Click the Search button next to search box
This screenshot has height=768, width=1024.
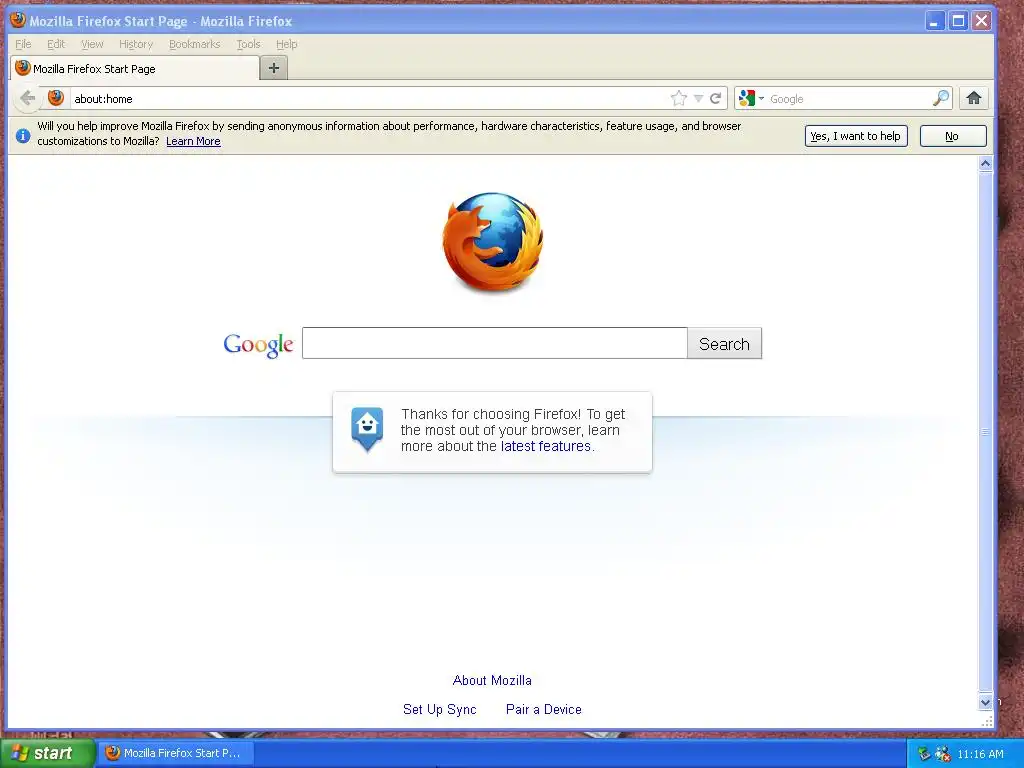click(x=724, y=344)
